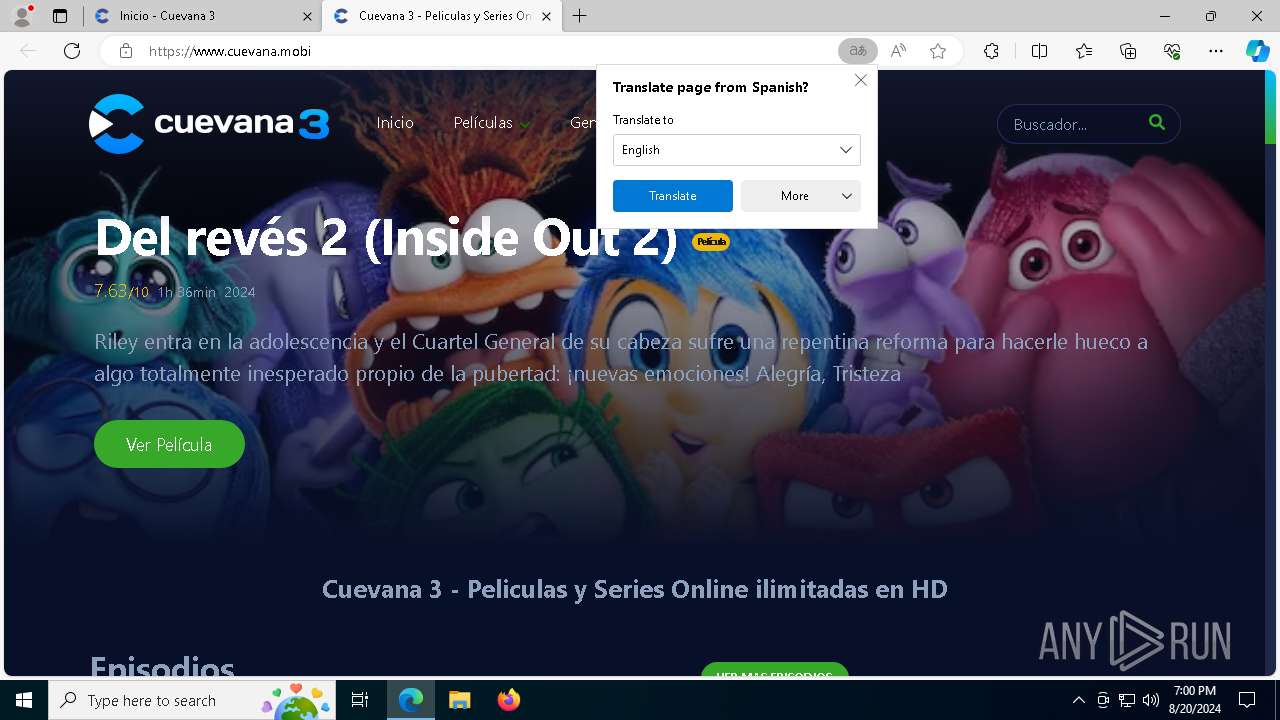
Task: Open tab actions menu icon
Action: coord(60,16)
